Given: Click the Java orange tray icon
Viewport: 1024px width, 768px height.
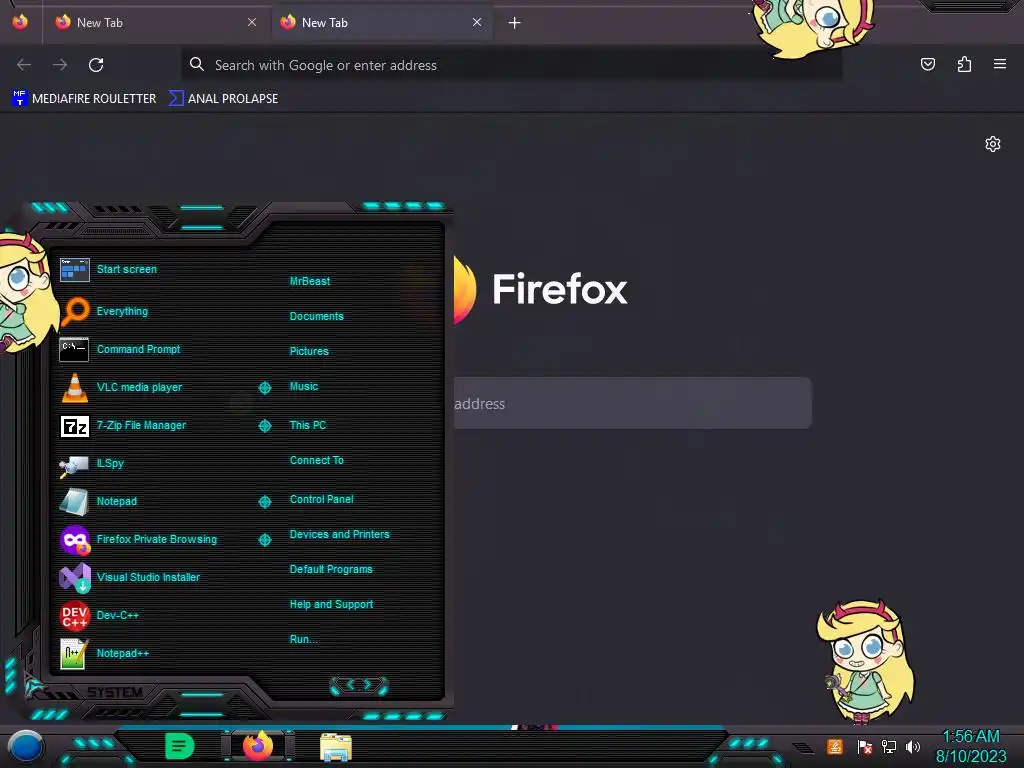Looking at the screenshot, I should point(835,746).
